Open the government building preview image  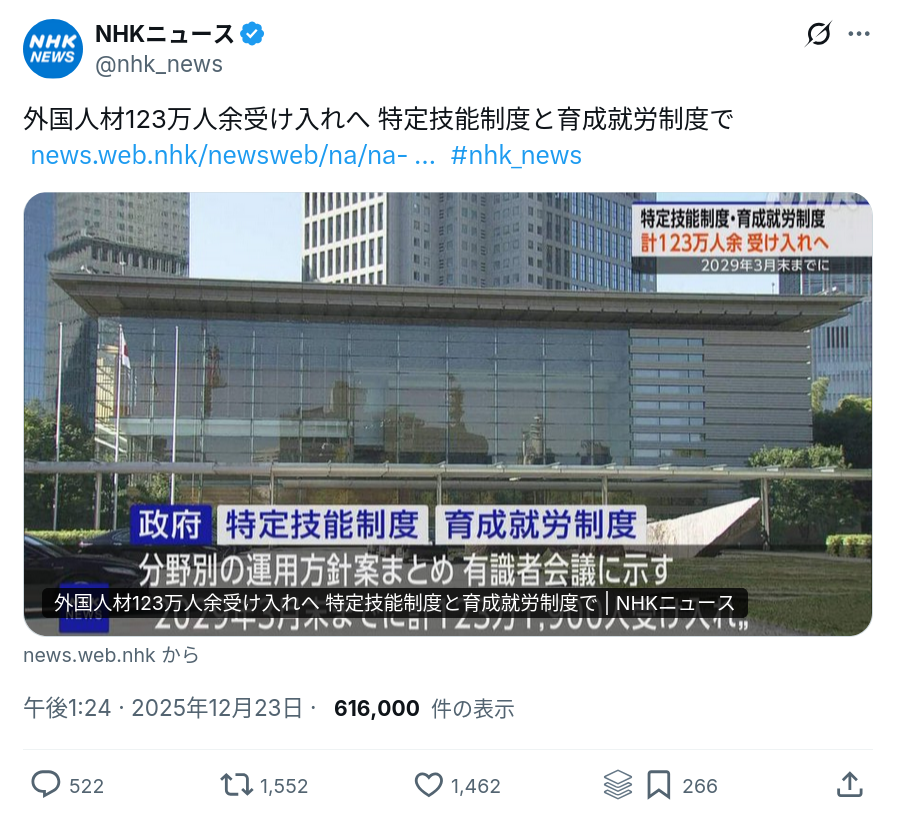coord(448,414)
